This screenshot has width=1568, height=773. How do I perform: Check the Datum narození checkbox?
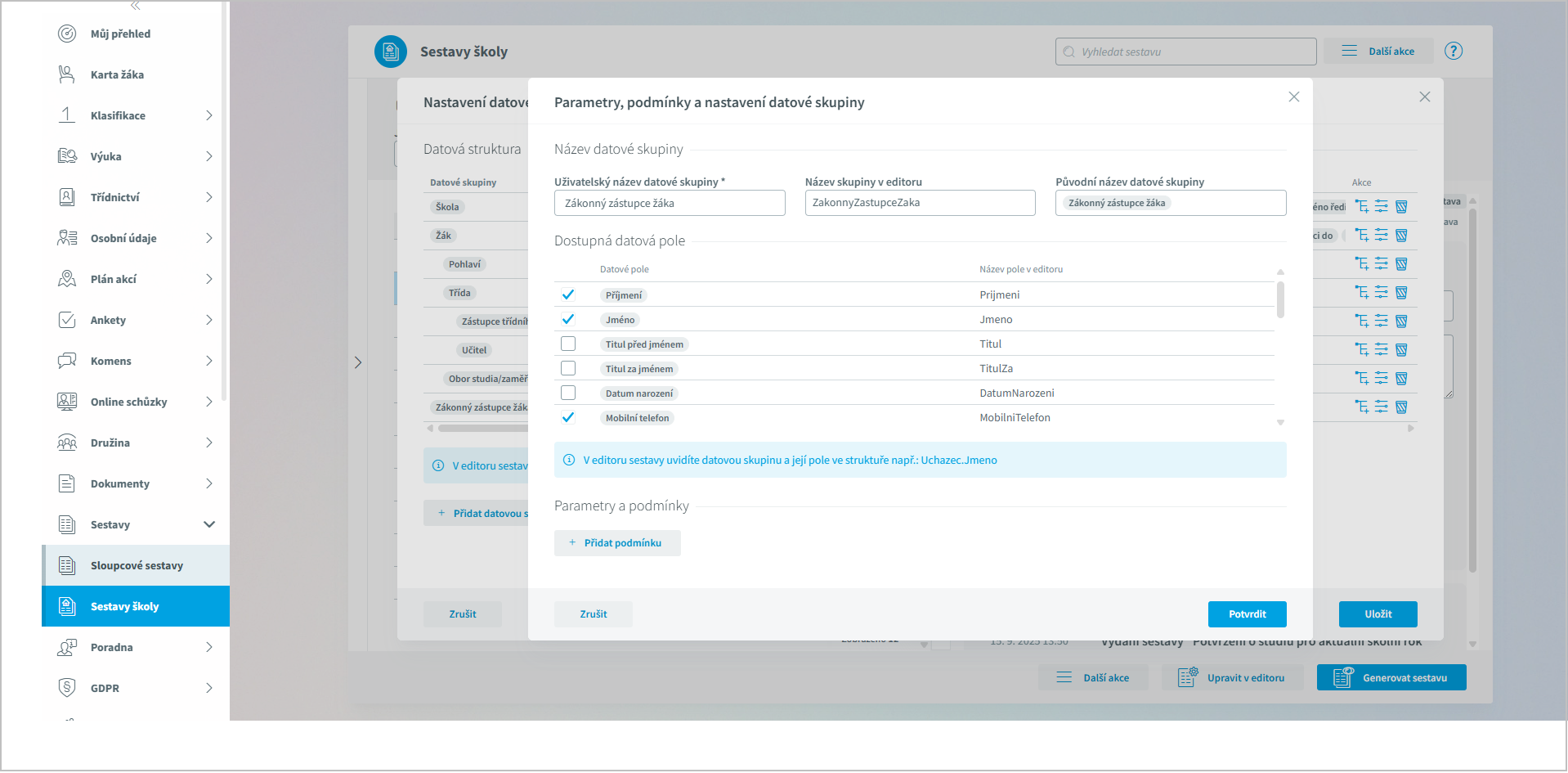[x=568, y=393]
